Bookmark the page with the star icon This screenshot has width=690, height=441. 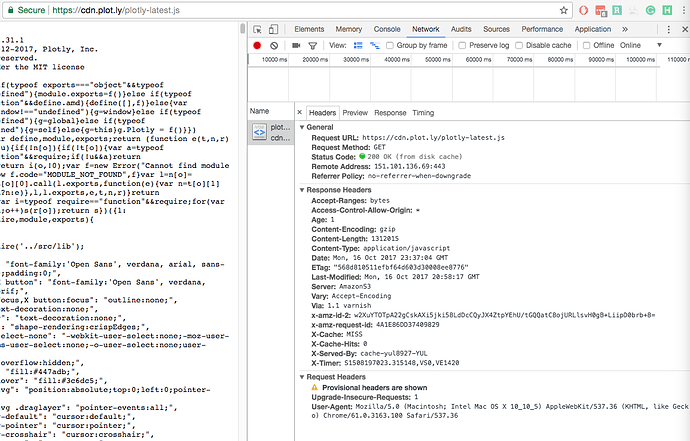(x=564, y=10)
